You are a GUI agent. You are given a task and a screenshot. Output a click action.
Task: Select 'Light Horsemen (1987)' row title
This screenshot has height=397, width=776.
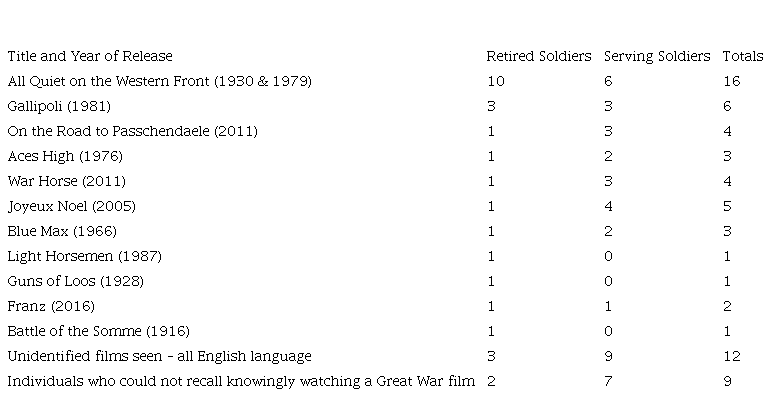click(x=85, y=256)
